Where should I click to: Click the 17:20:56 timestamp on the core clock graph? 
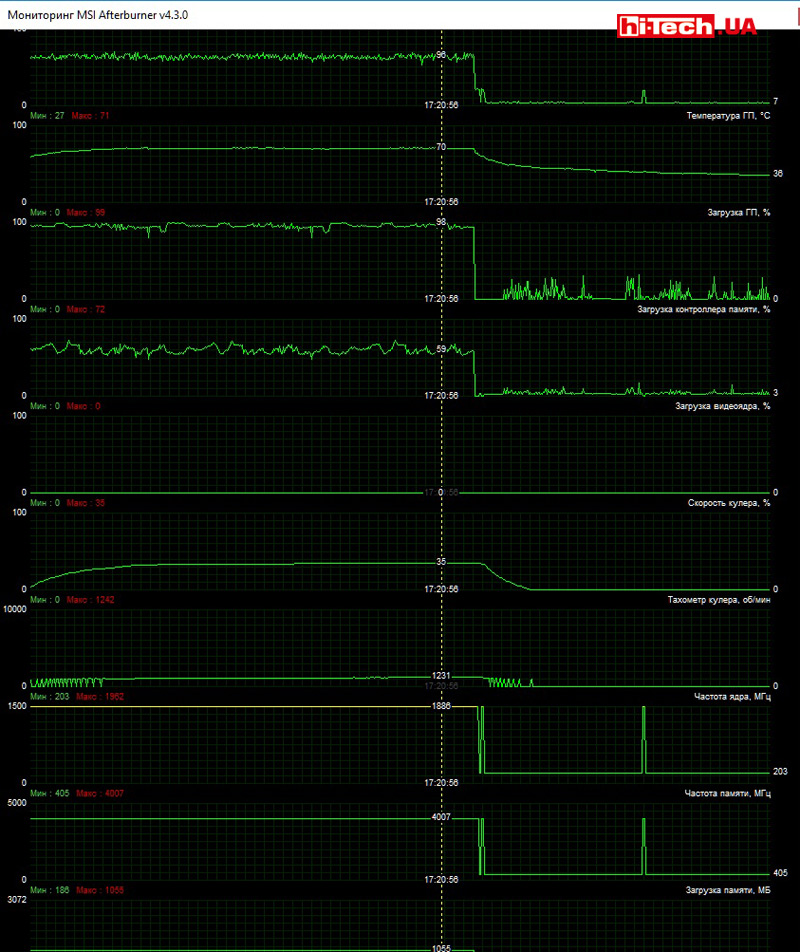pyautogui.click(x=441, y=783)
